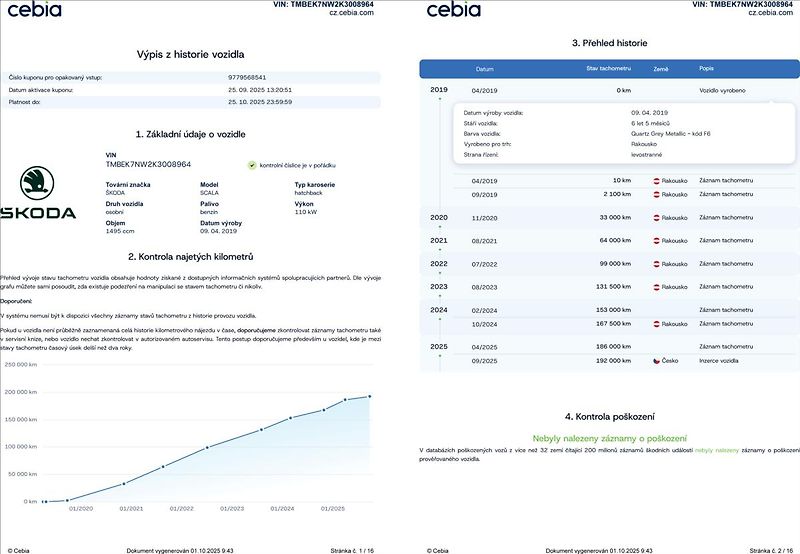Screen dimensions: 800x554
Task: Click the Austrian flag in the 10/2024 row
Action: [657, 324]
